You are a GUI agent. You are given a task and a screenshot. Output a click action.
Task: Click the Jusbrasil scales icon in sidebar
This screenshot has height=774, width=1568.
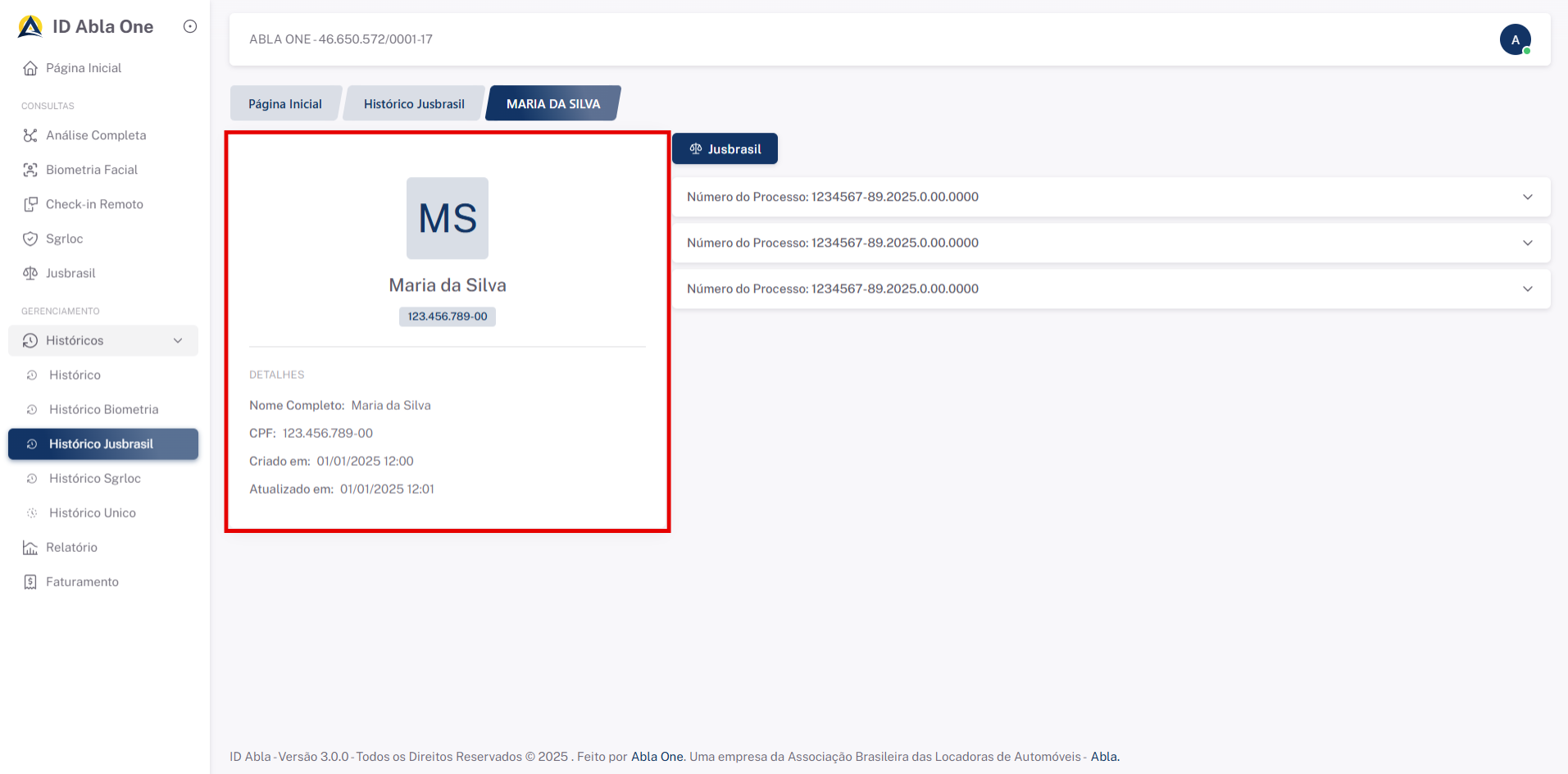coord(30,273)
